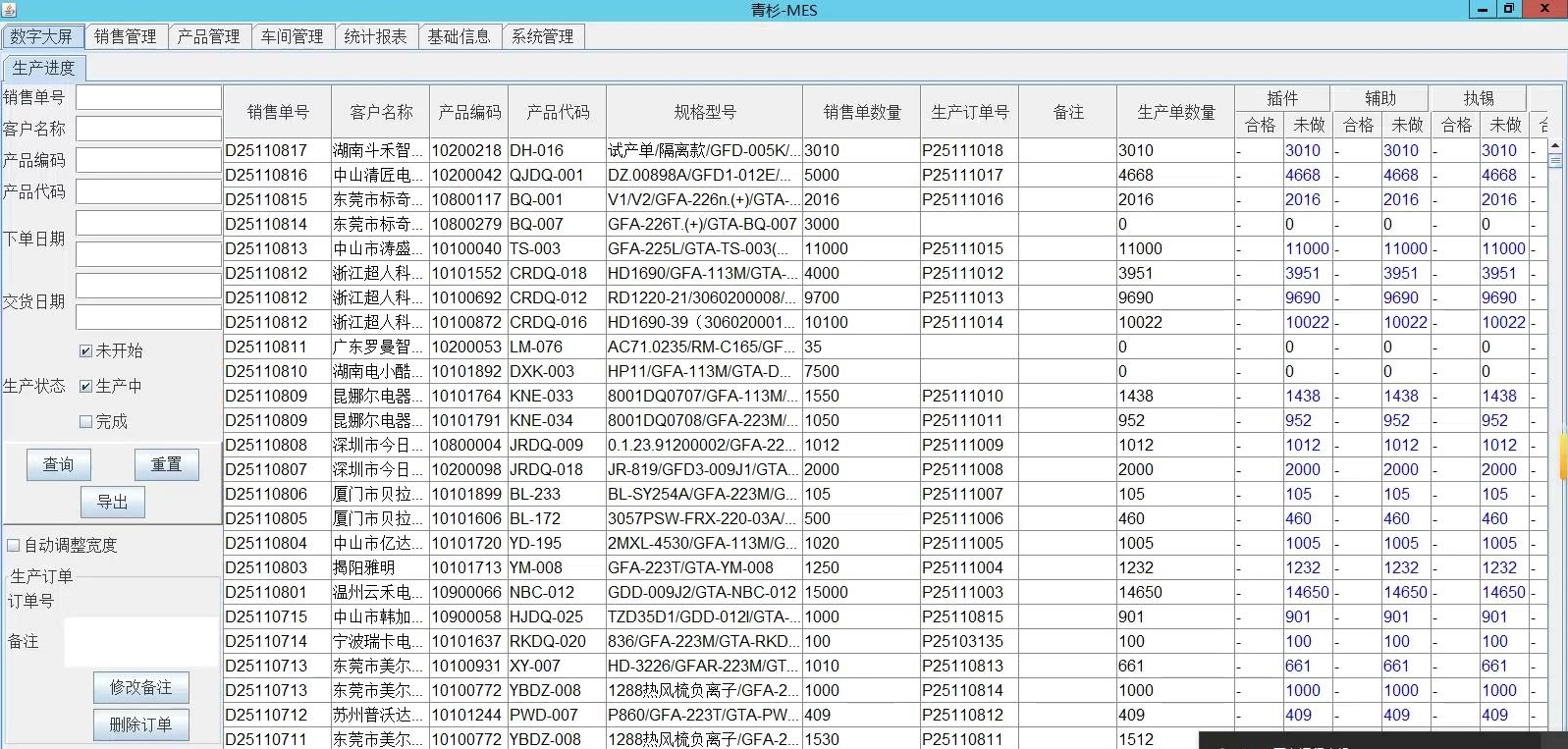Enable the 完成 status checkbox

(x=86, y=422)
